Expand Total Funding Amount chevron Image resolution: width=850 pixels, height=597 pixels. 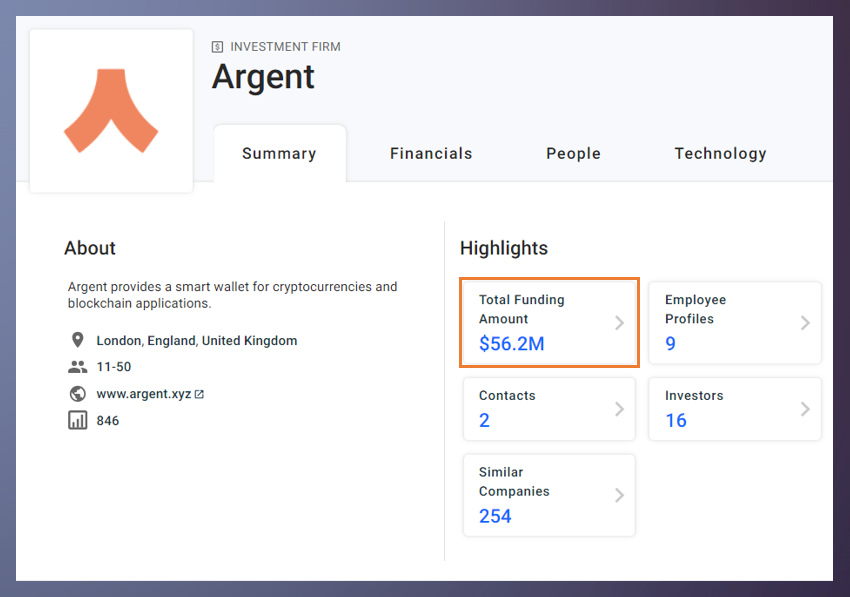point(619,323)
